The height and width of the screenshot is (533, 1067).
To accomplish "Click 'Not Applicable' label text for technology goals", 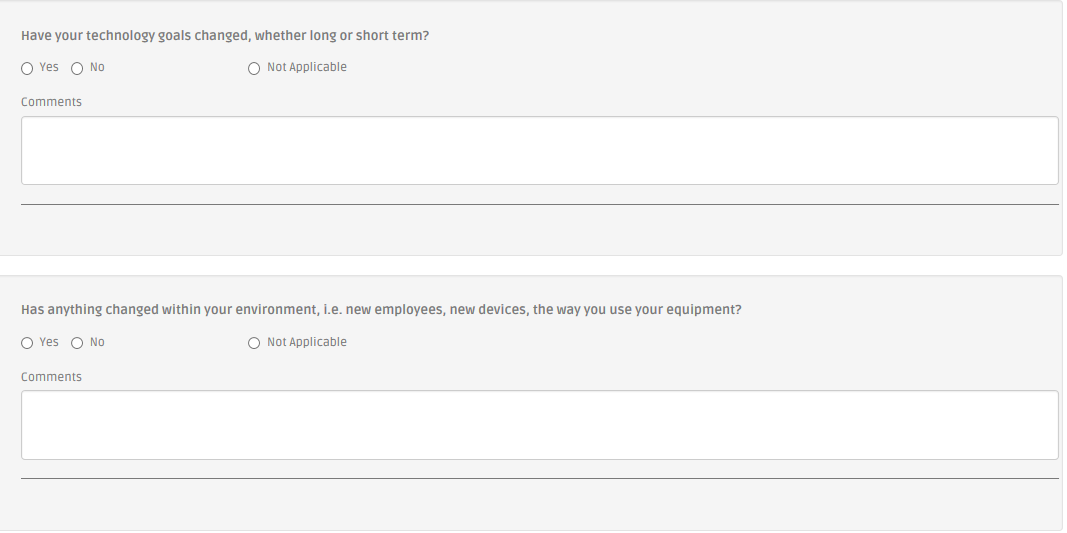I will pos(307,67).
